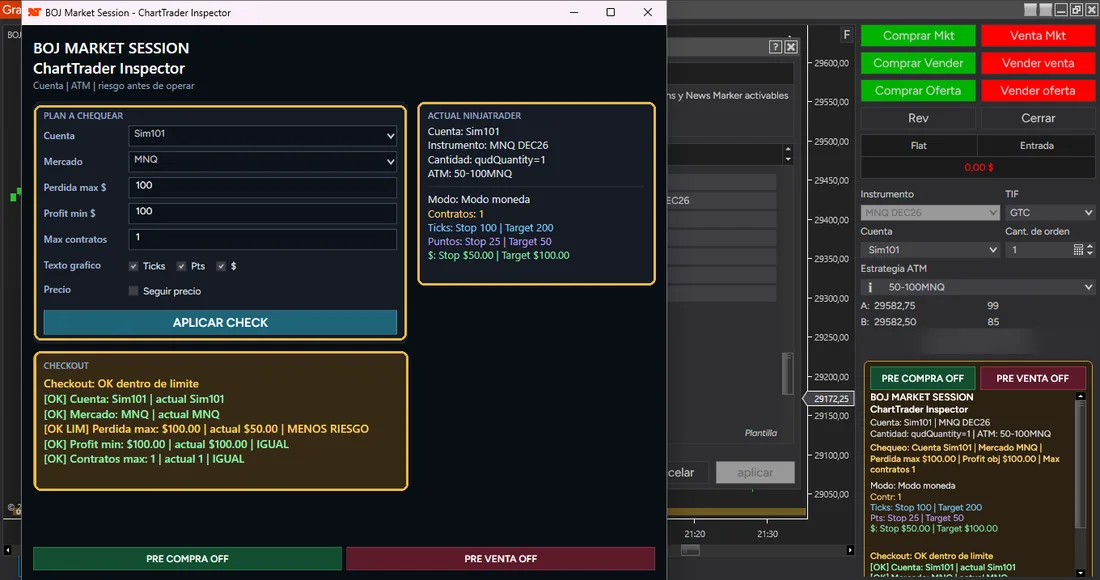
Task: Click the chart's horizontal scrollbar thumb
Action: click(690, 551)
